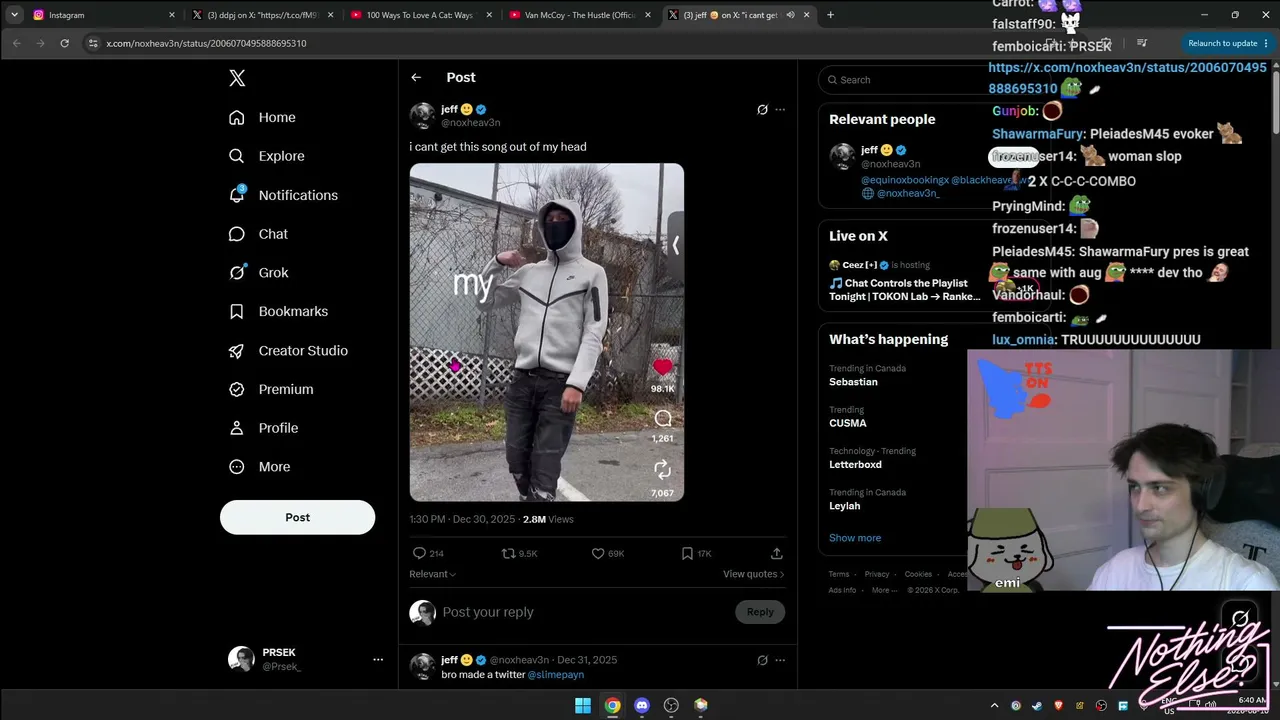Click the Grok icon on jeff's reply
Screen dimensions: 1280x720
tap(762, 660)
